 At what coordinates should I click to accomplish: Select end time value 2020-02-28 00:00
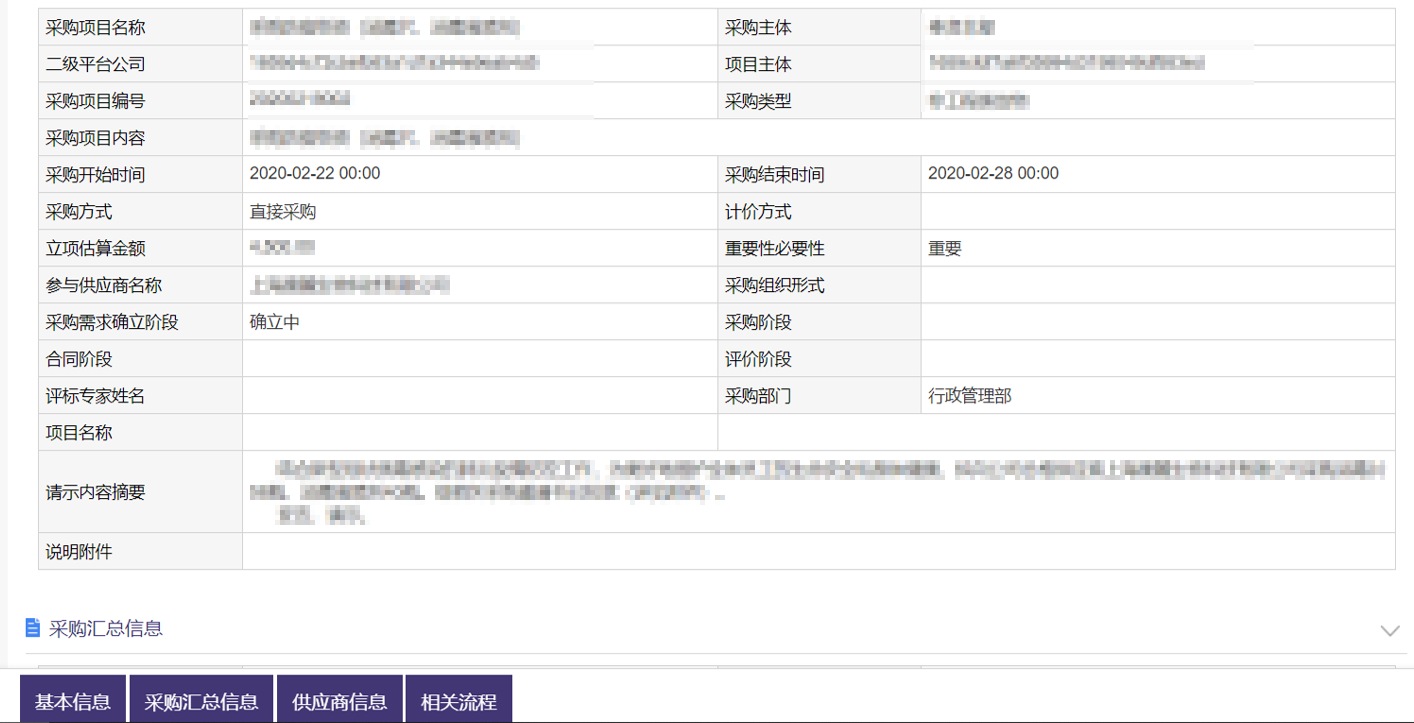(993, 173)
